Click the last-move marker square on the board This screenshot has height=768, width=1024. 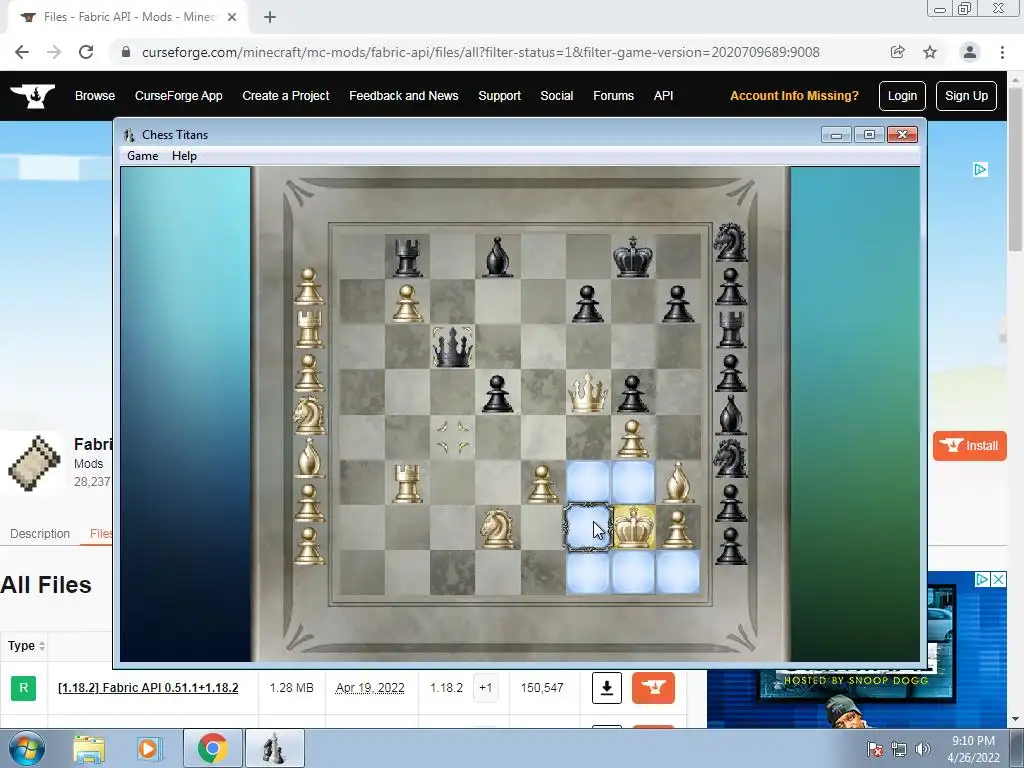453,437
